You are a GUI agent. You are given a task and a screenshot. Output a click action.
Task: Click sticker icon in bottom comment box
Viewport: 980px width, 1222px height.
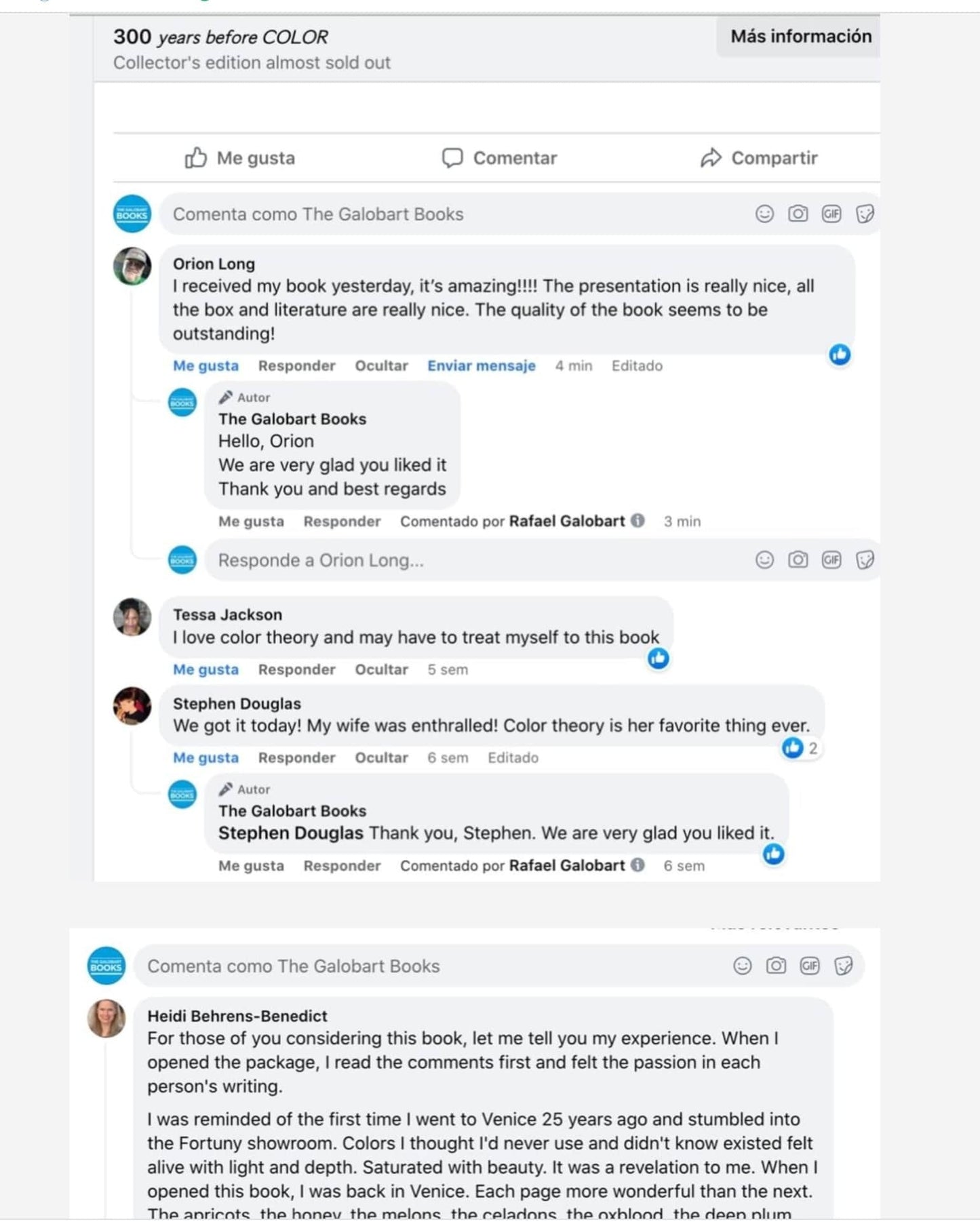[x=843, y=966]
